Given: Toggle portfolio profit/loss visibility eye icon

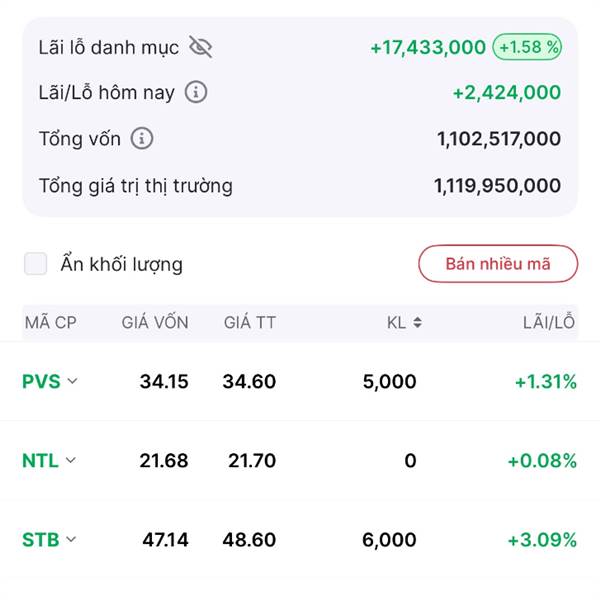Looking at the screenshot, I should 201,47.
